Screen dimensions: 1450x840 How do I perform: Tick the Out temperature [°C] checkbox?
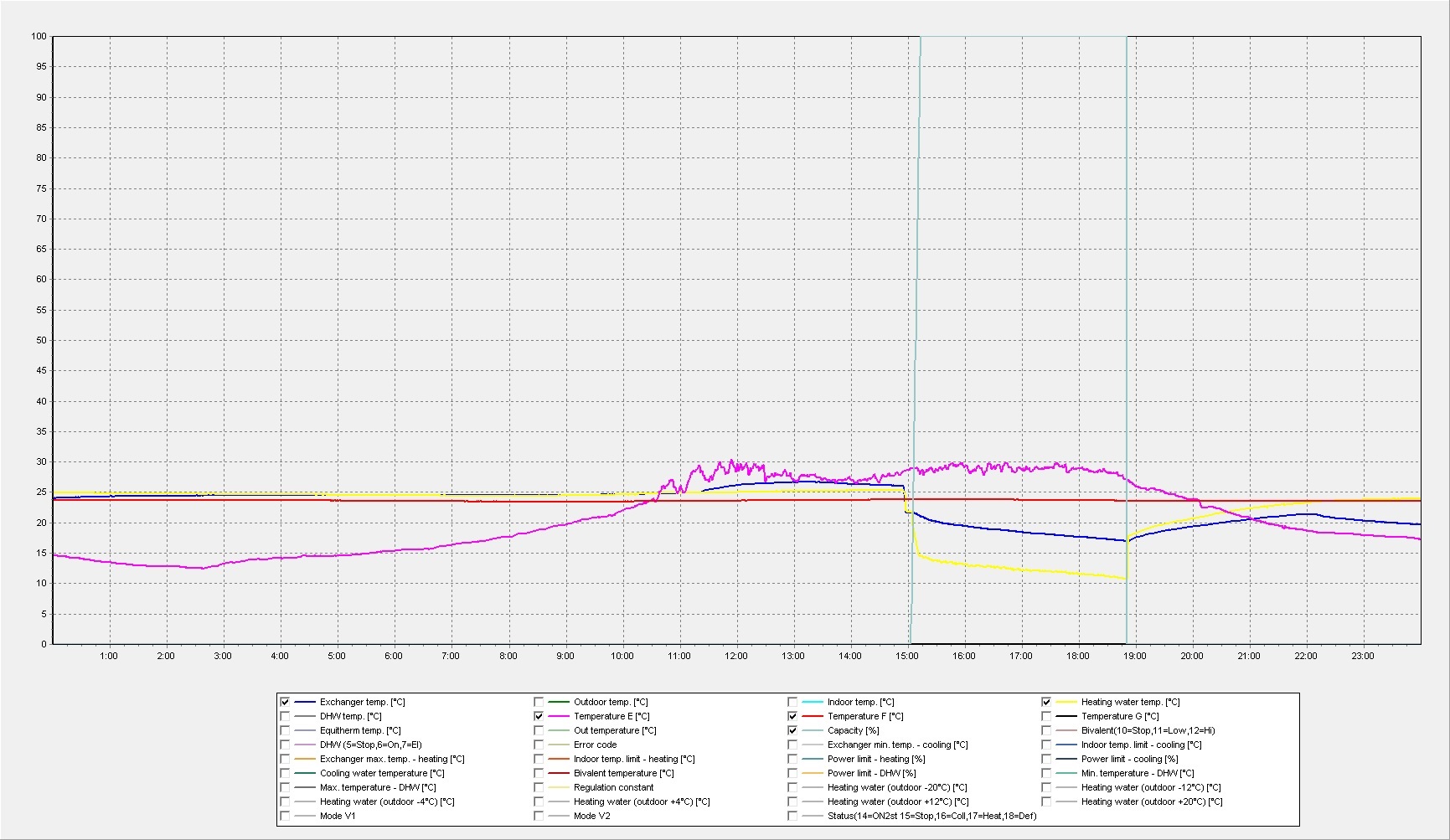pos(539,730)
